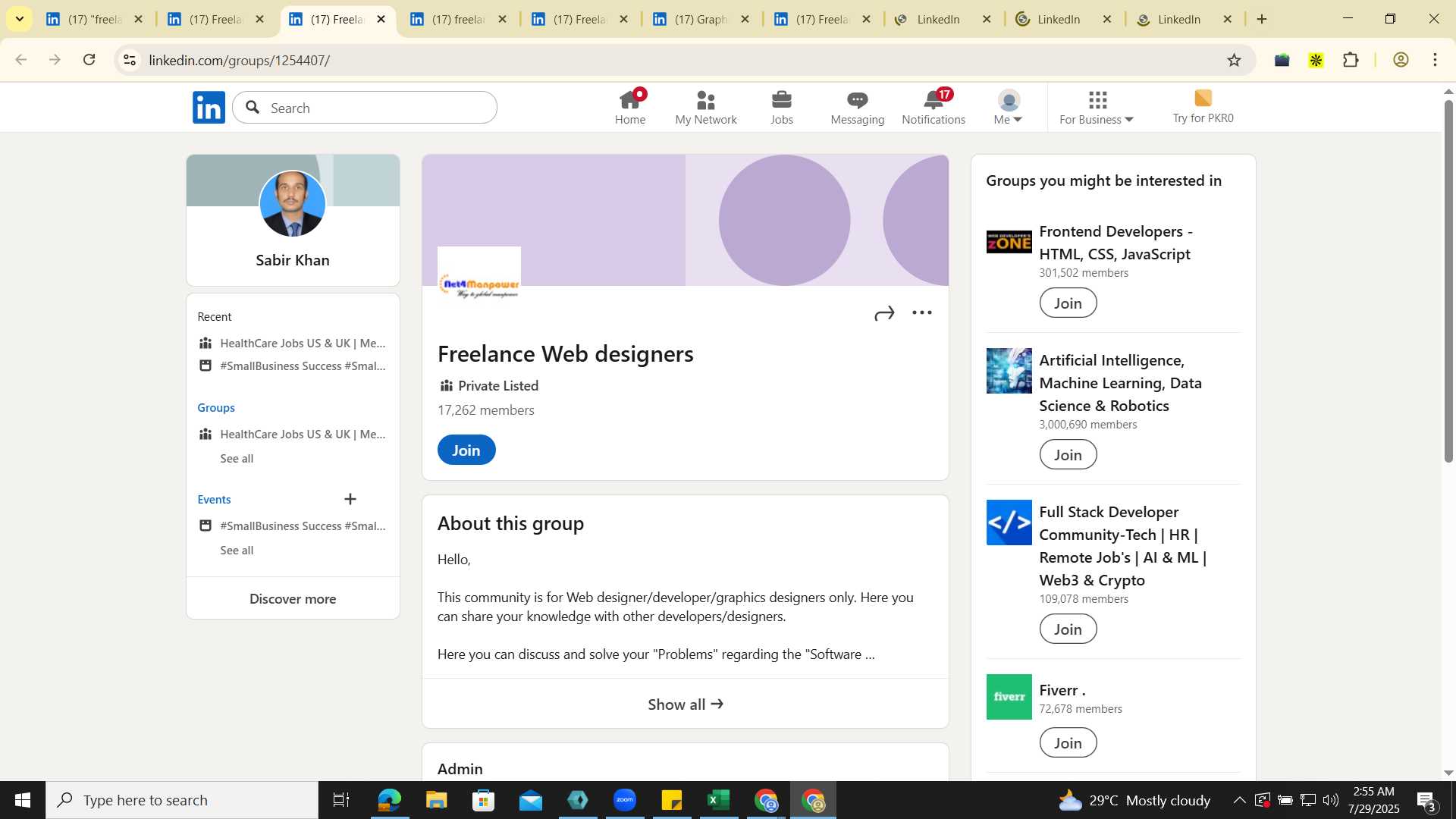
Task: Open Task View in the taskbar
Action: click(341, 800)
